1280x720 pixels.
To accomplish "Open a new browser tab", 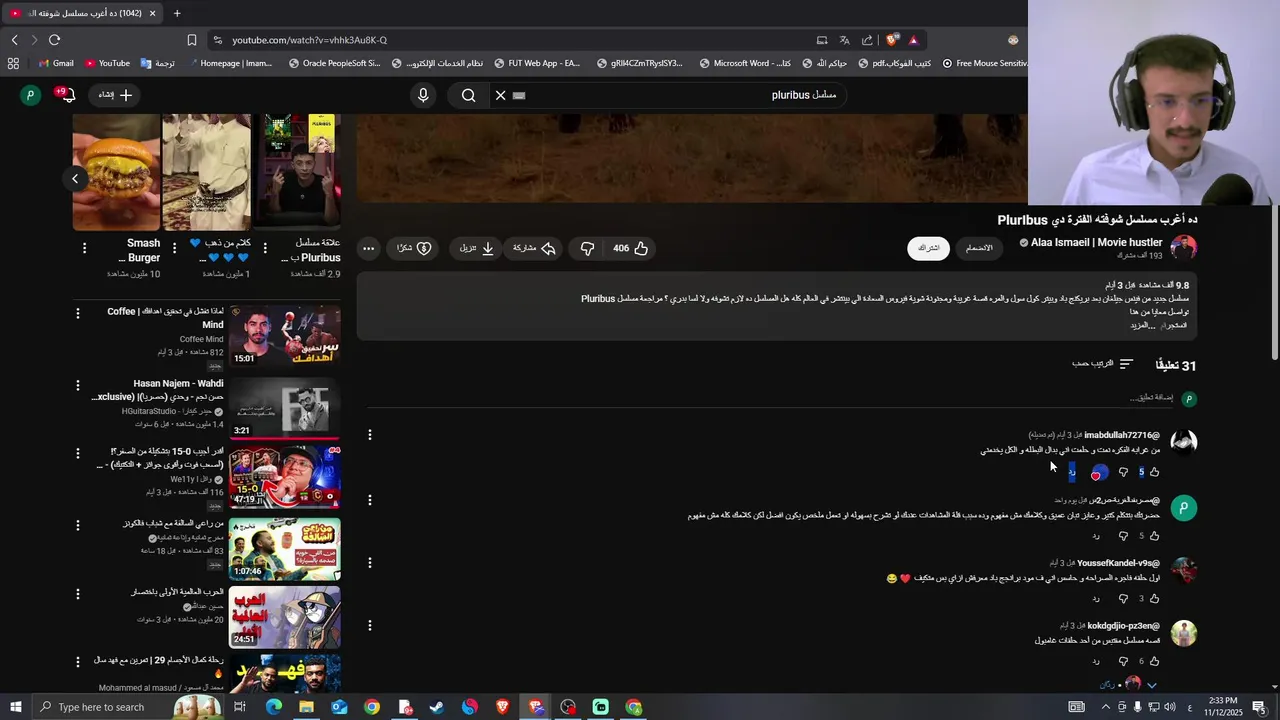I will (177, 13).
